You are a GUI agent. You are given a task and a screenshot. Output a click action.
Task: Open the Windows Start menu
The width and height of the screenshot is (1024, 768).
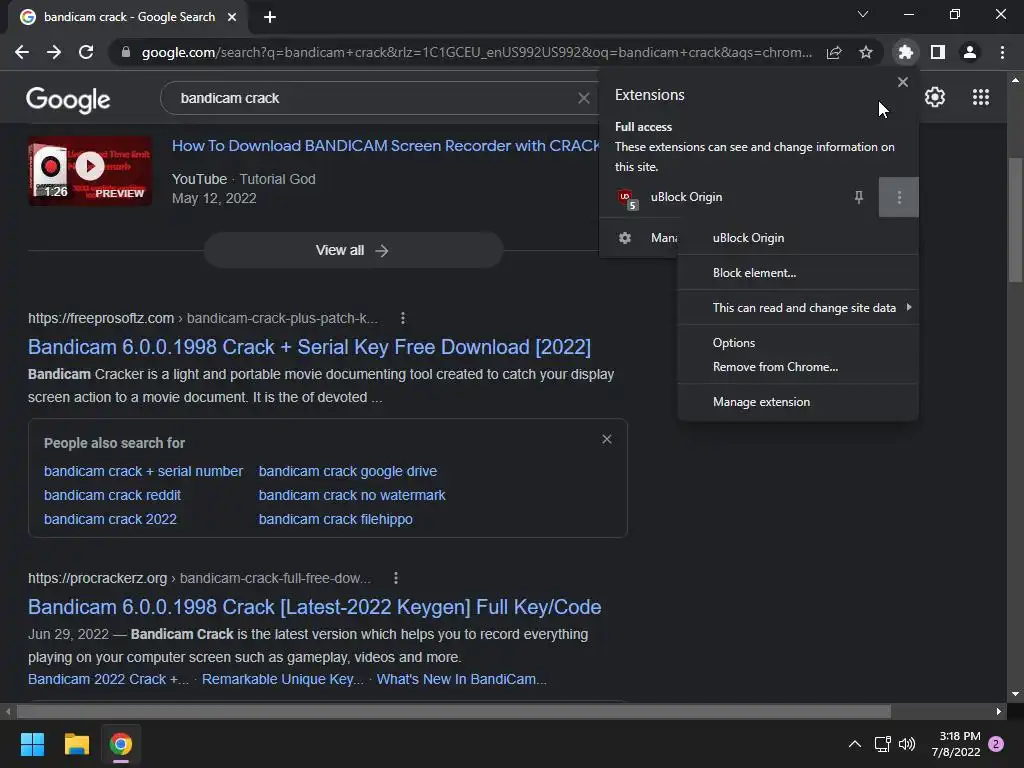coord(32,744)
